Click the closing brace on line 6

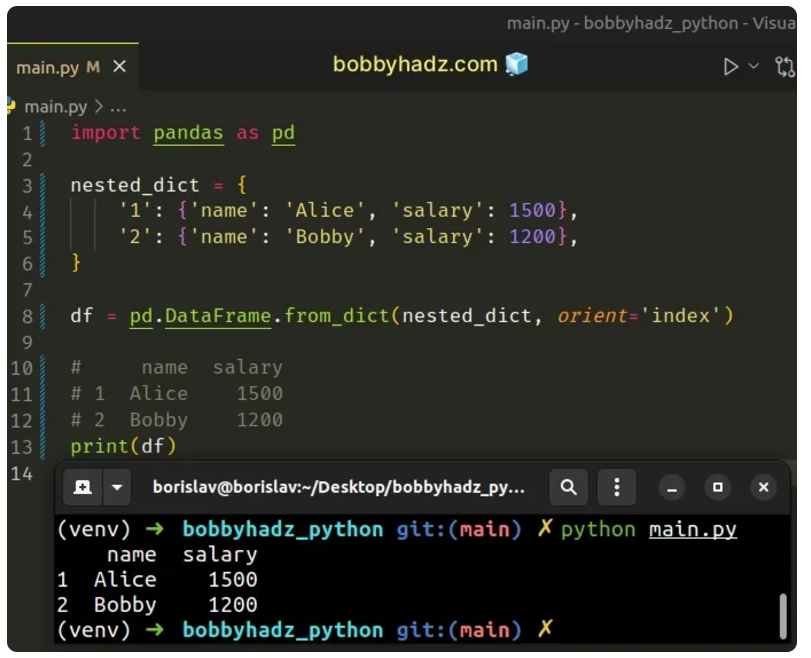click(x=76, y=263)
